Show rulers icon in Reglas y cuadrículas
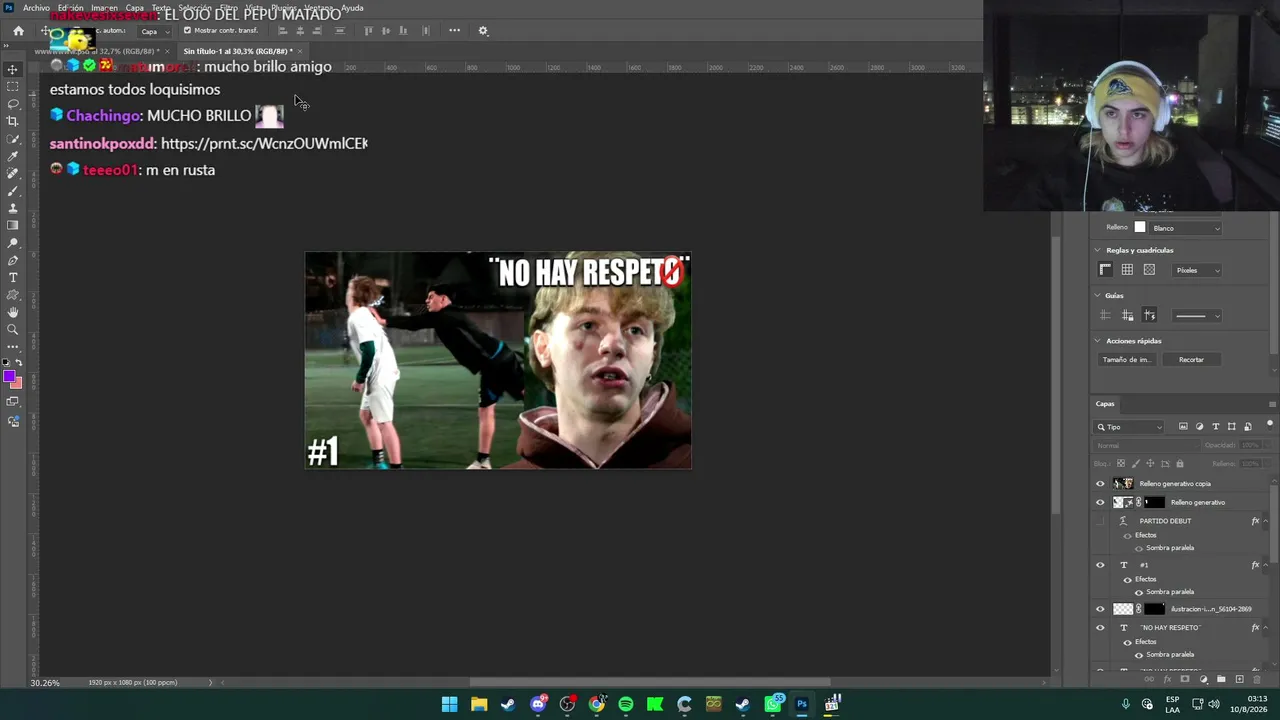Viewport: 1280px width, 720px height. pos(1105,270)
